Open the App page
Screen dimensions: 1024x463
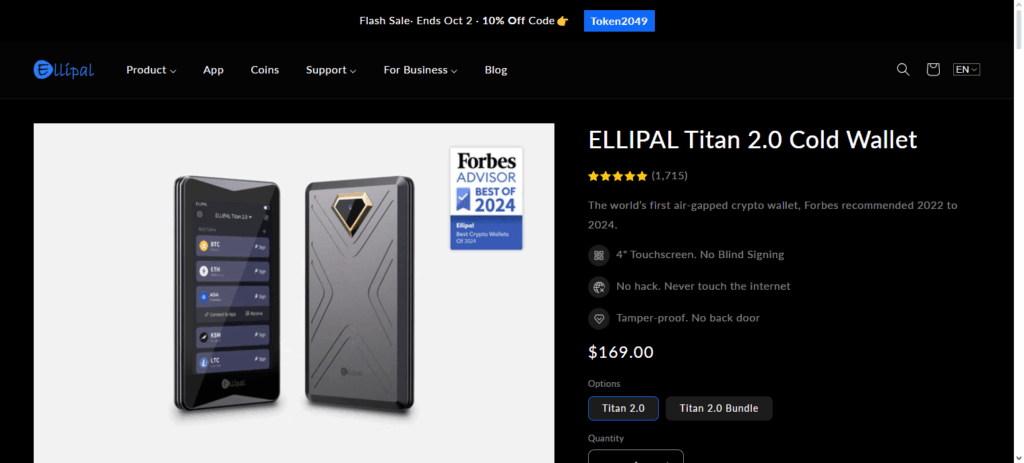coord(214,70)
